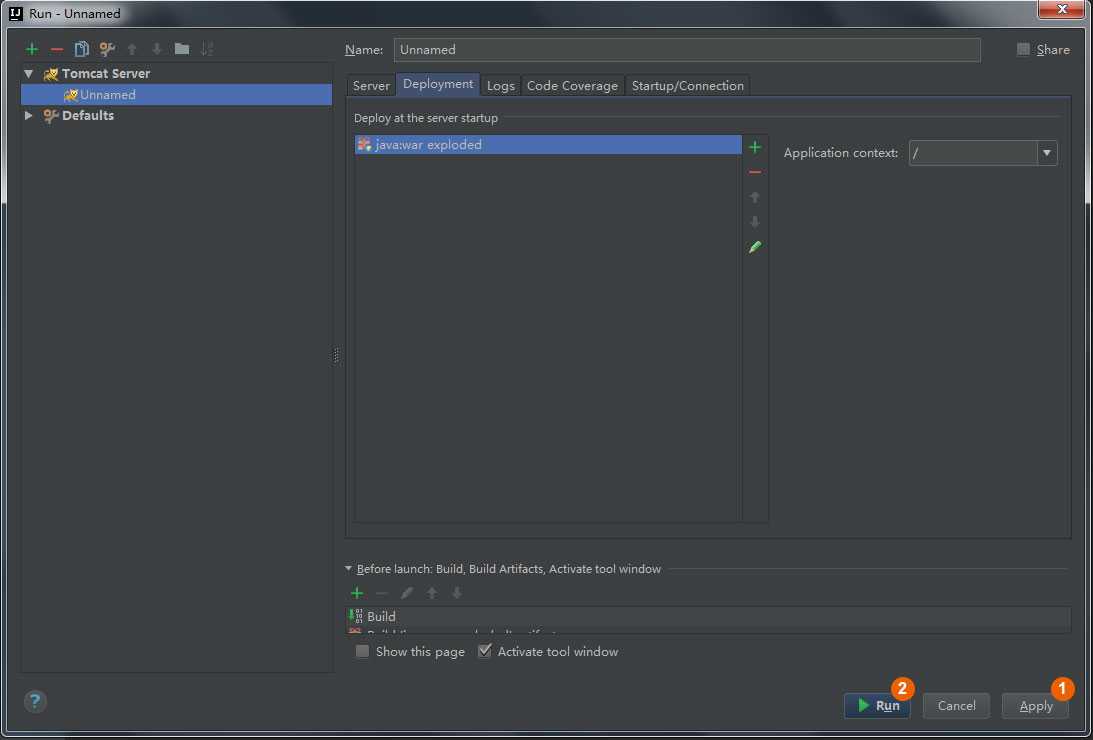Image resolution: width=1093 pixels, height=740 pixels.
Task: Toggle the Share checkbox
Action: (x=1023, y=49)
